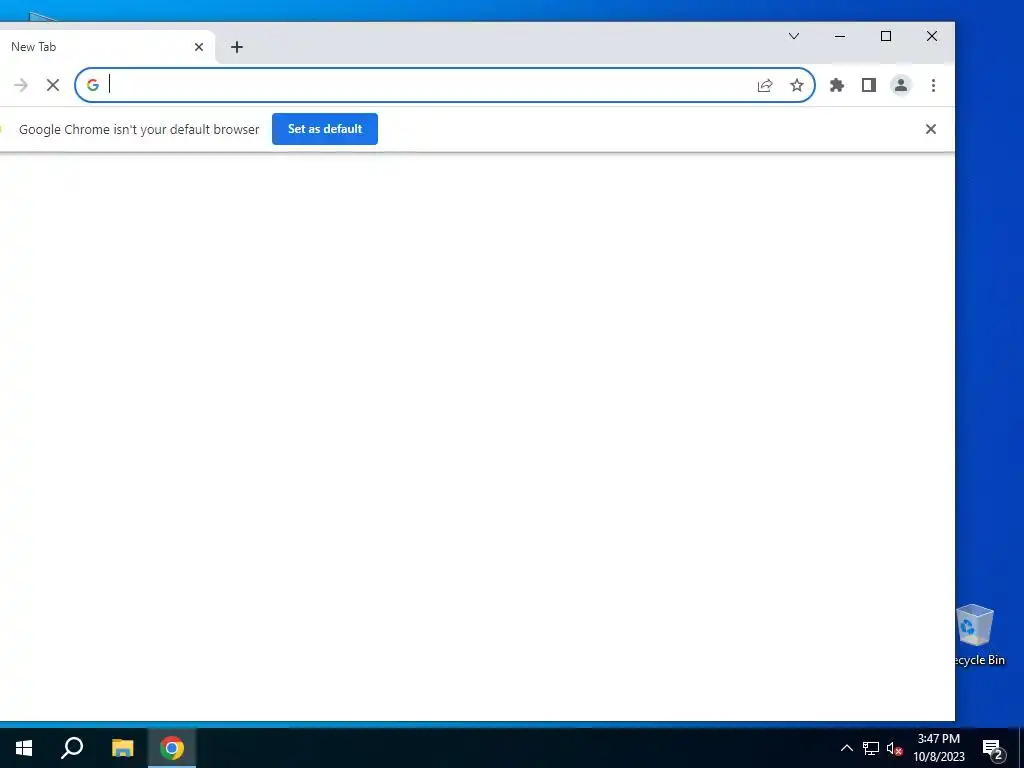Open Windows taskbar search
Image resolution: width=1024 pixels, height=768 pixels.
[x=72, y=748]
